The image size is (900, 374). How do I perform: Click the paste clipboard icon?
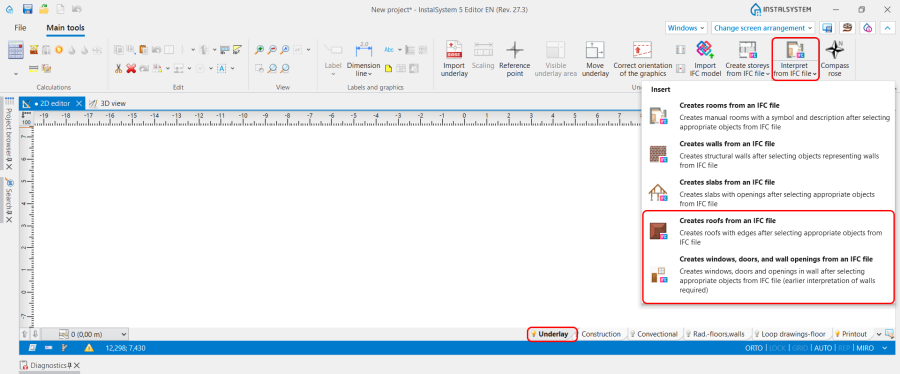143,50
